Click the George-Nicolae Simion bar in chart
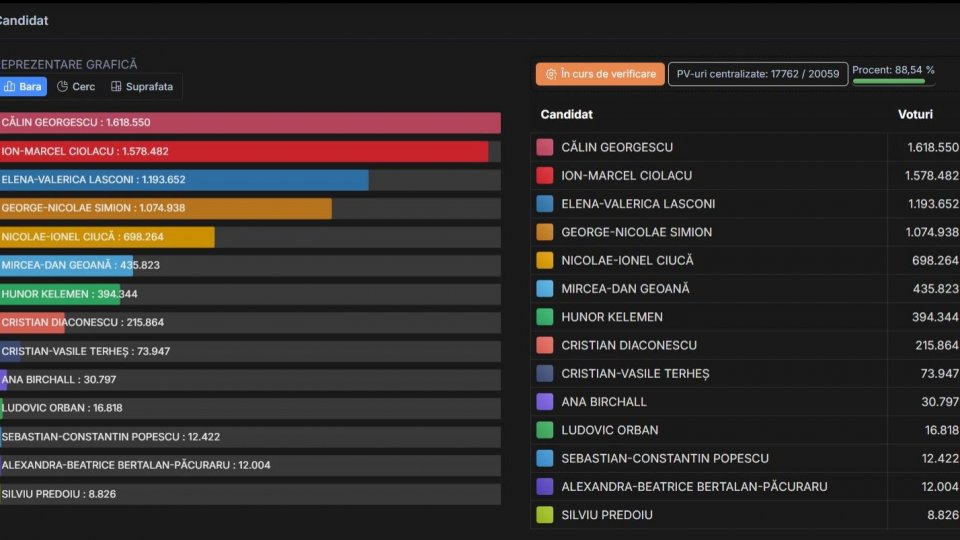Image resolution: width=960 pixels, height=540 pixels. [165, 208]
